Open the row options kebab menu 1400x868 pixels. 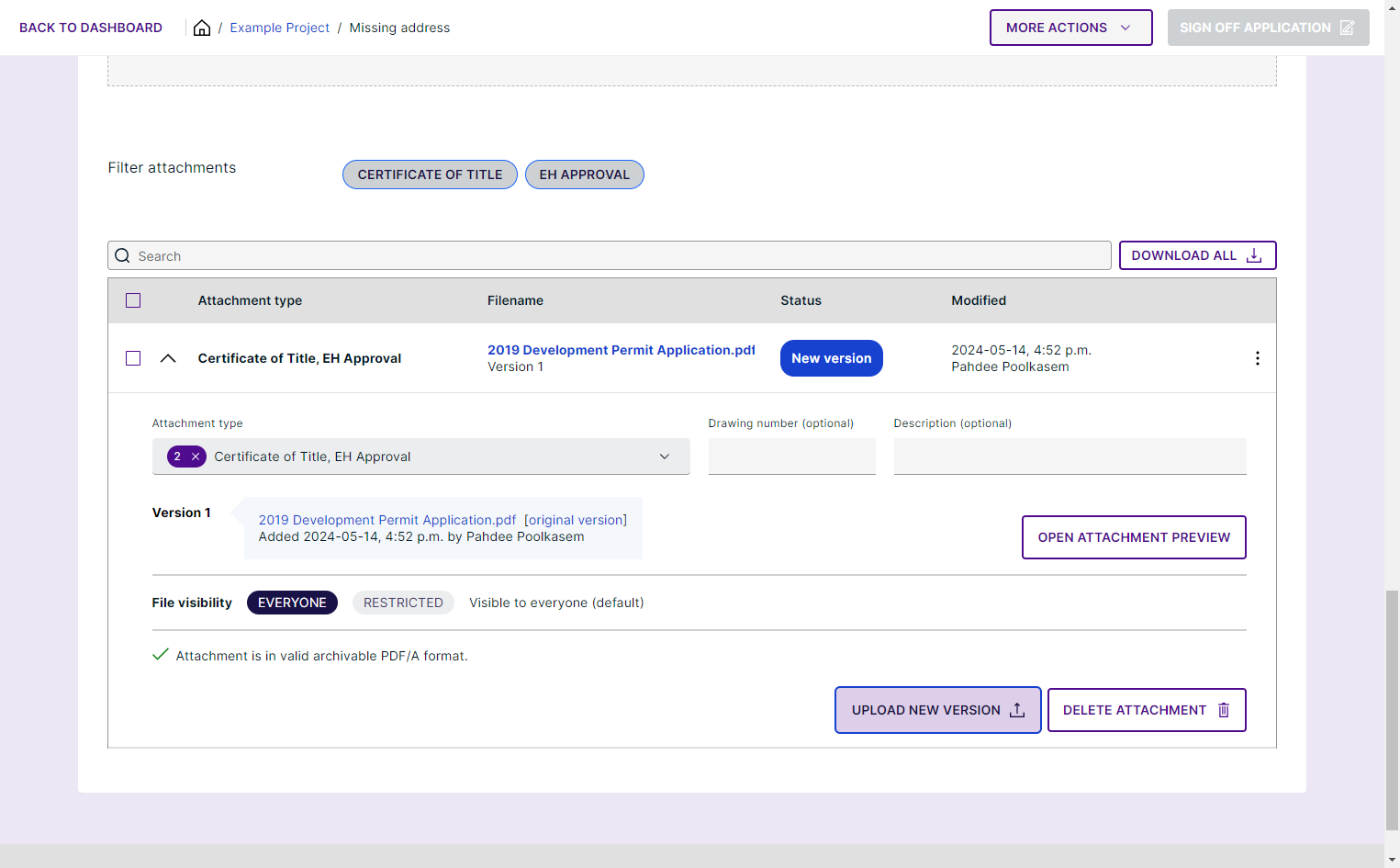pos(1257,358)
